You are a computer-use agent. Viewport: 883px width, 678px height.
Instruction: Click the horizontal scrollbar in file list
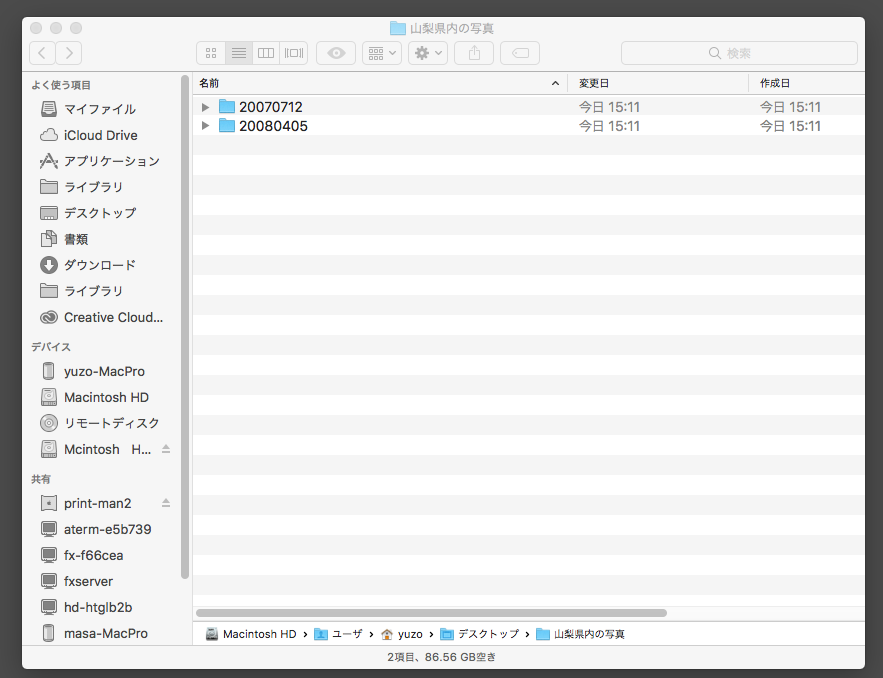tap(431, 613)
